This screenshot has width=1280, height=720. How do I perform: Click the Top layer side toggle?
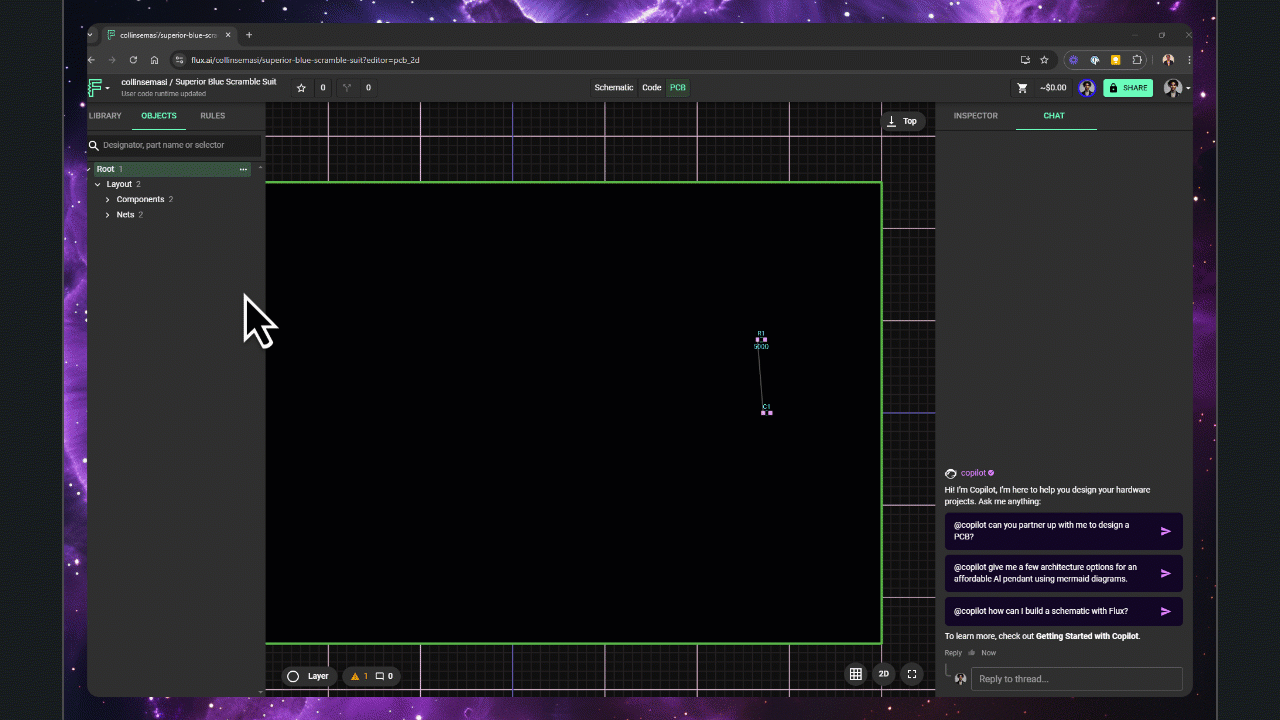coord(902,121)
